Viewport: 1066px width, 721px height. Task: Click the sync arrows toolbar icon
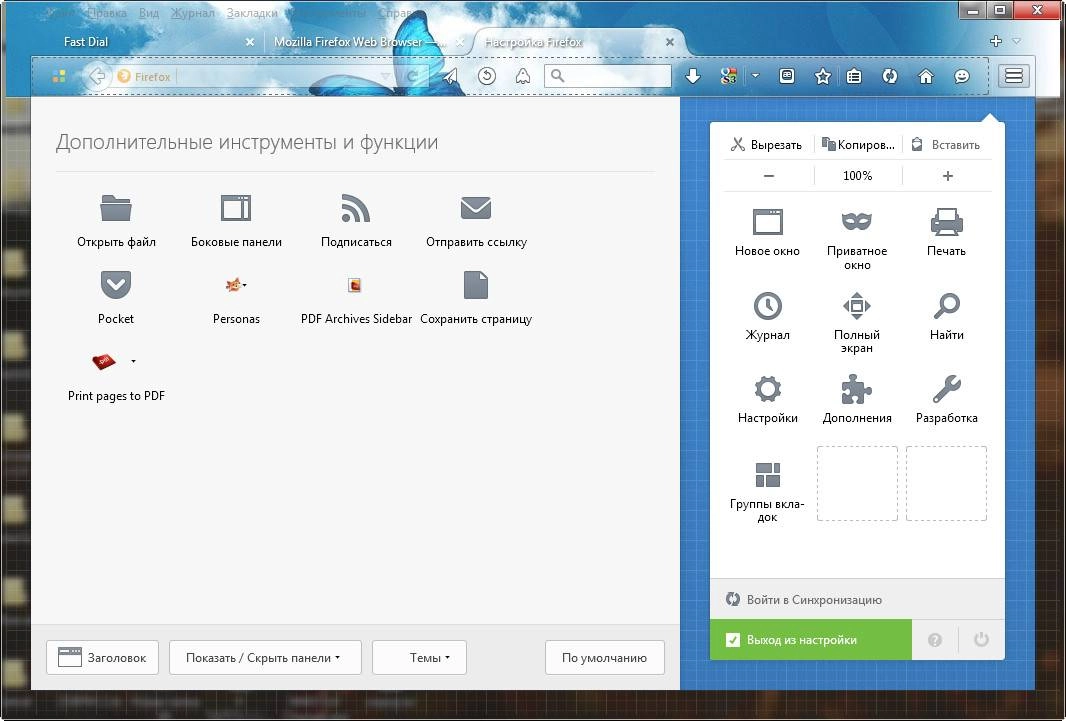coord(890,76)
